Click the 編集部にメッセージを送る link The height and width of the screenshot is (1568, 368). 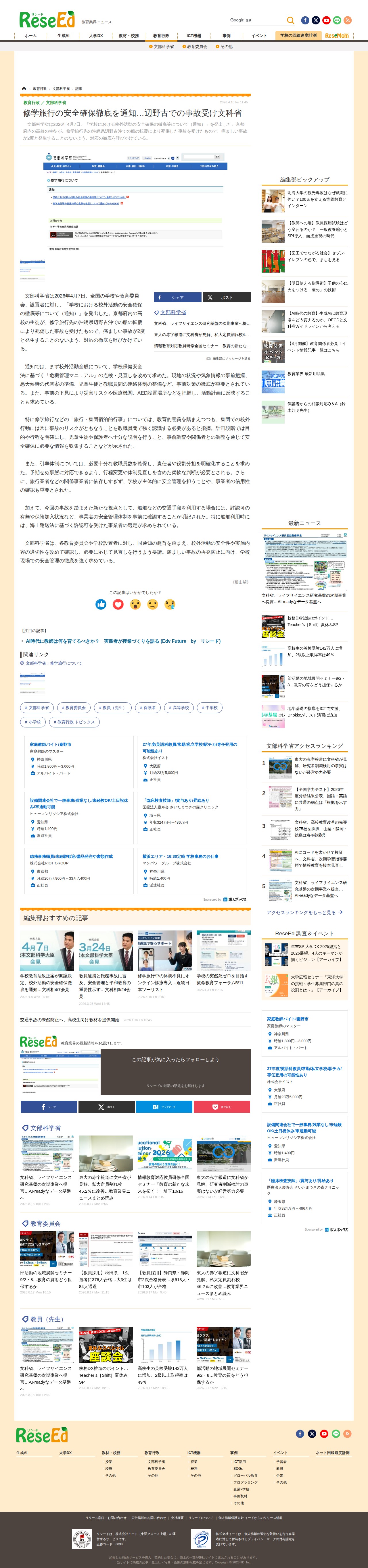tap(229, 358)
